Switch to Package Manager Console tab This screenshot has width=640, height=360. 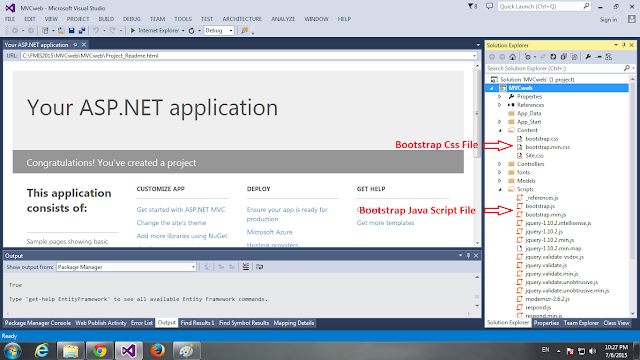pyautogui.click(x=38, y=323)
